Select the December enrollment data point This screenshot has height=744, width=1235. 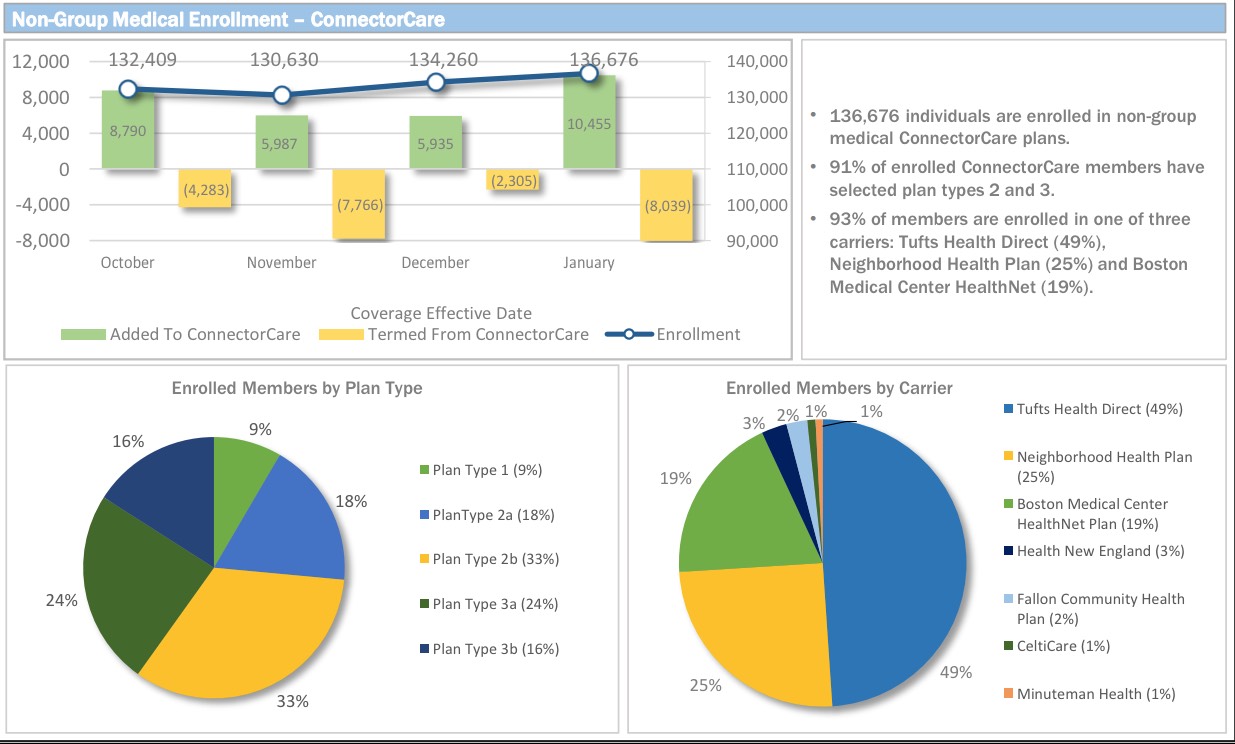(x=435, y=83)
